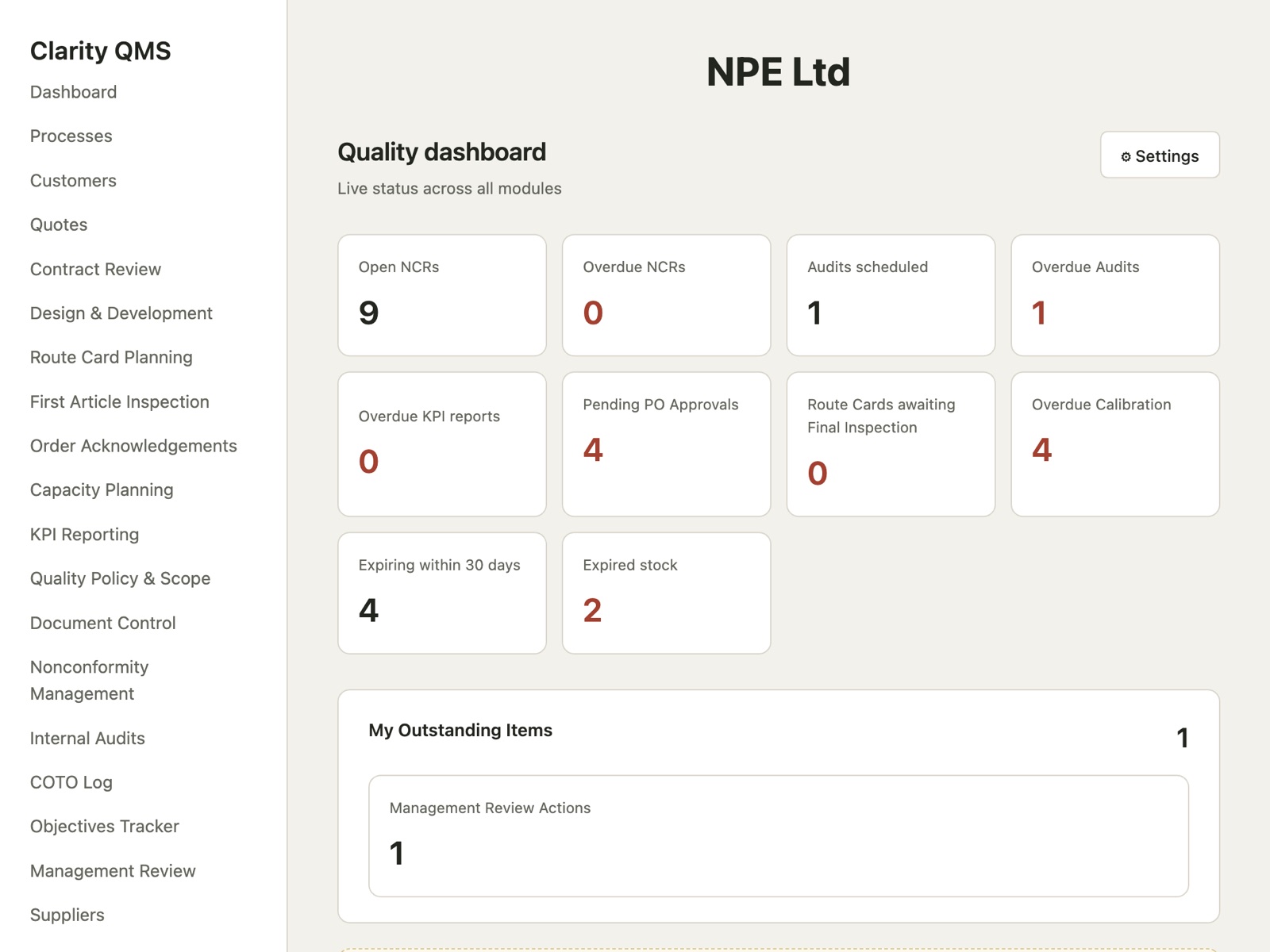Select Quality Policy & Scope
Screen dimensions: 1270x952
pos(120,578)
